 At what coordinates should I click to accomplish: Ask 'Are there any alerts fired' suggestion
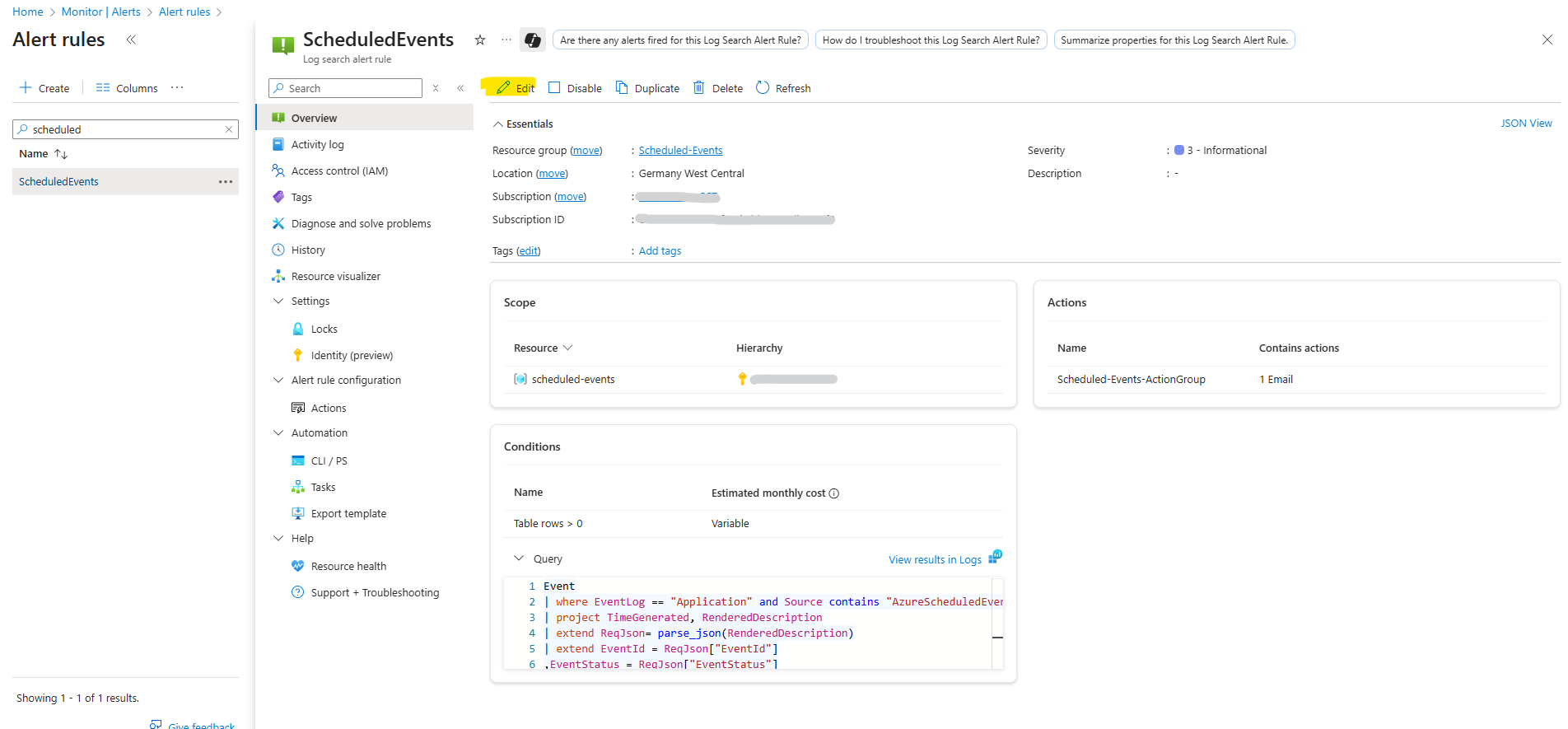point(680,40)
